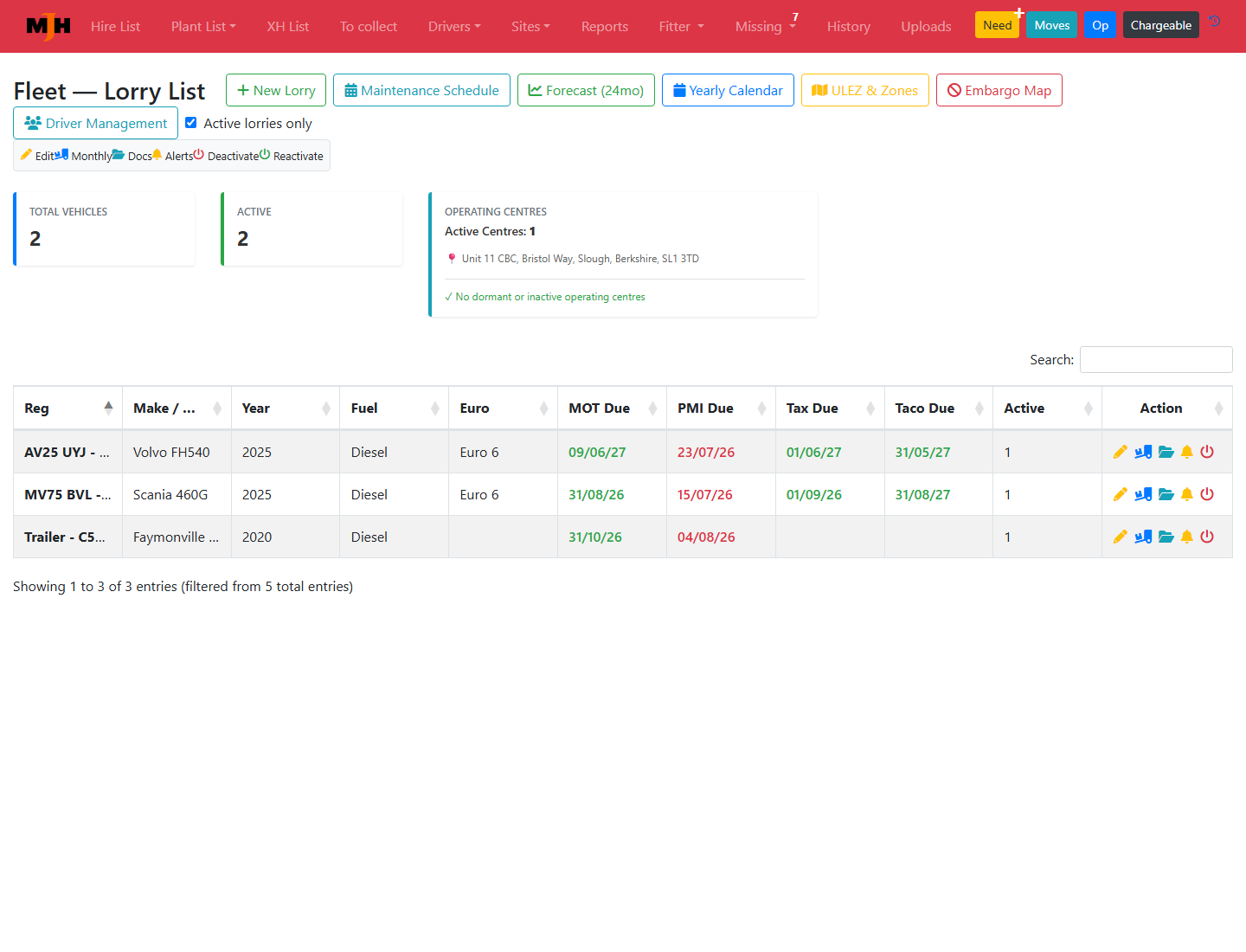Open the Drivers dropdown menu
Image resolution: width=1246 pixels, height=952 pixels.
454,27
